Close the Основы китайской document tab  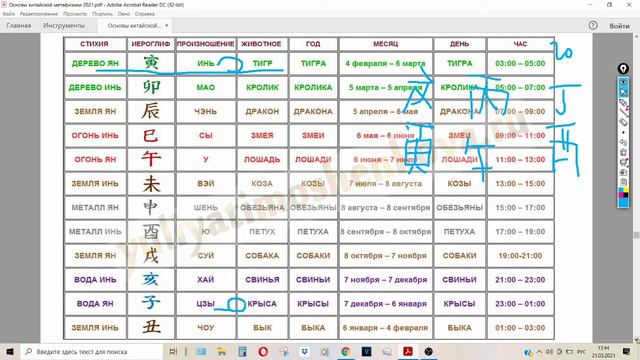coord(167,26)
